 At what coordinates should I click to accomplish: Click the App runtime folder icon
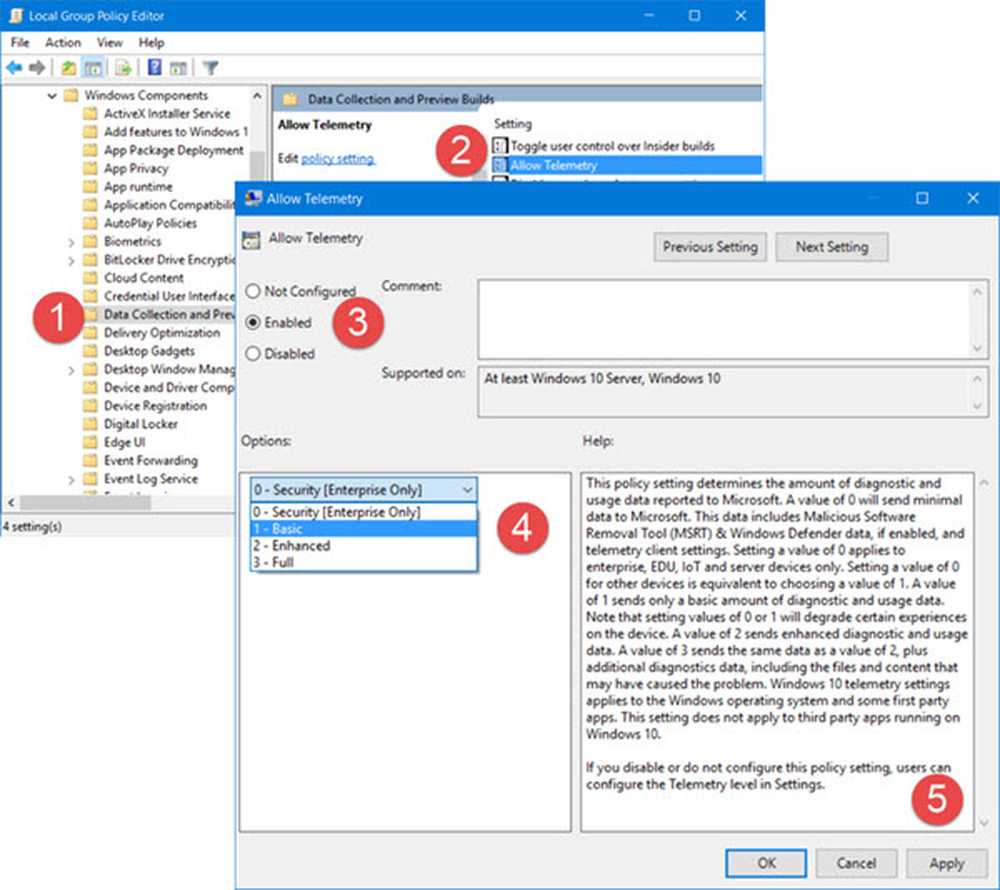coord(91,187)
